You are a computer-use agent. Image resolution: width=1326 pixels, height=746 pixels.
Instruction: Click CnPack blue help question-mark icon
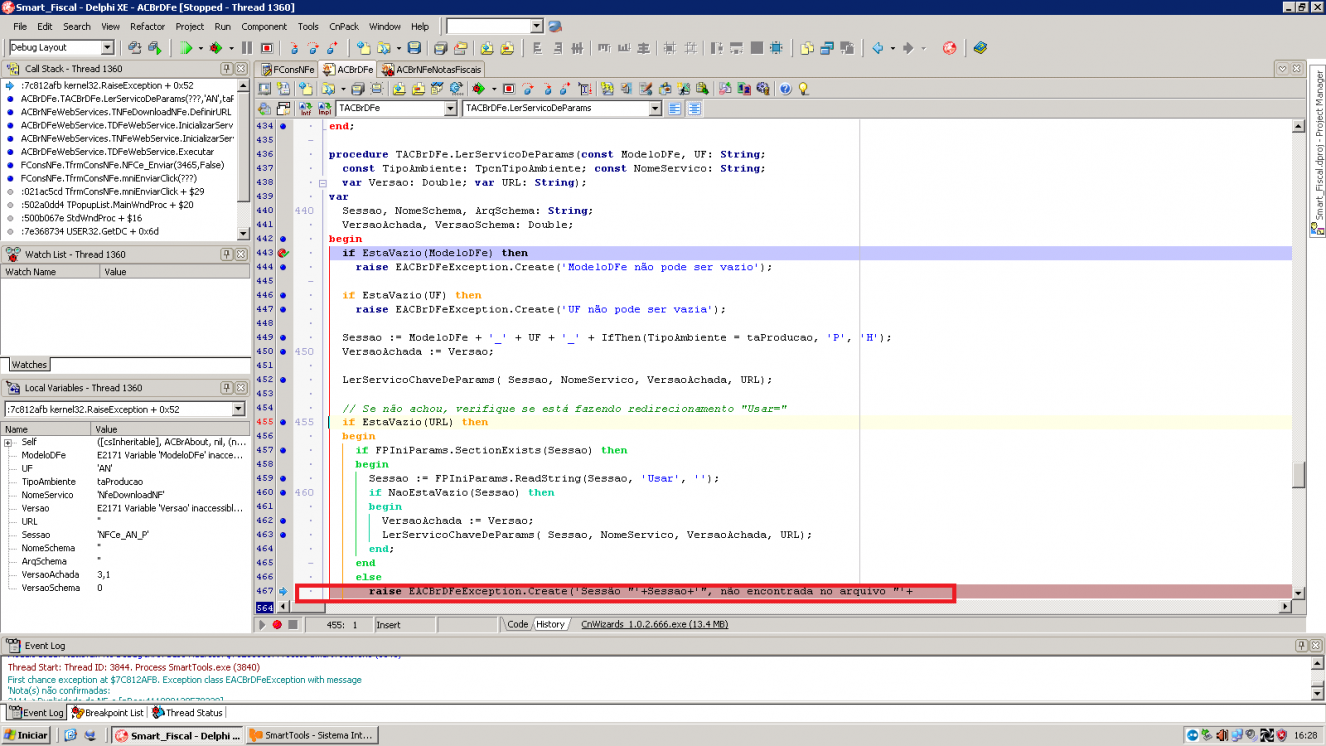785,89
